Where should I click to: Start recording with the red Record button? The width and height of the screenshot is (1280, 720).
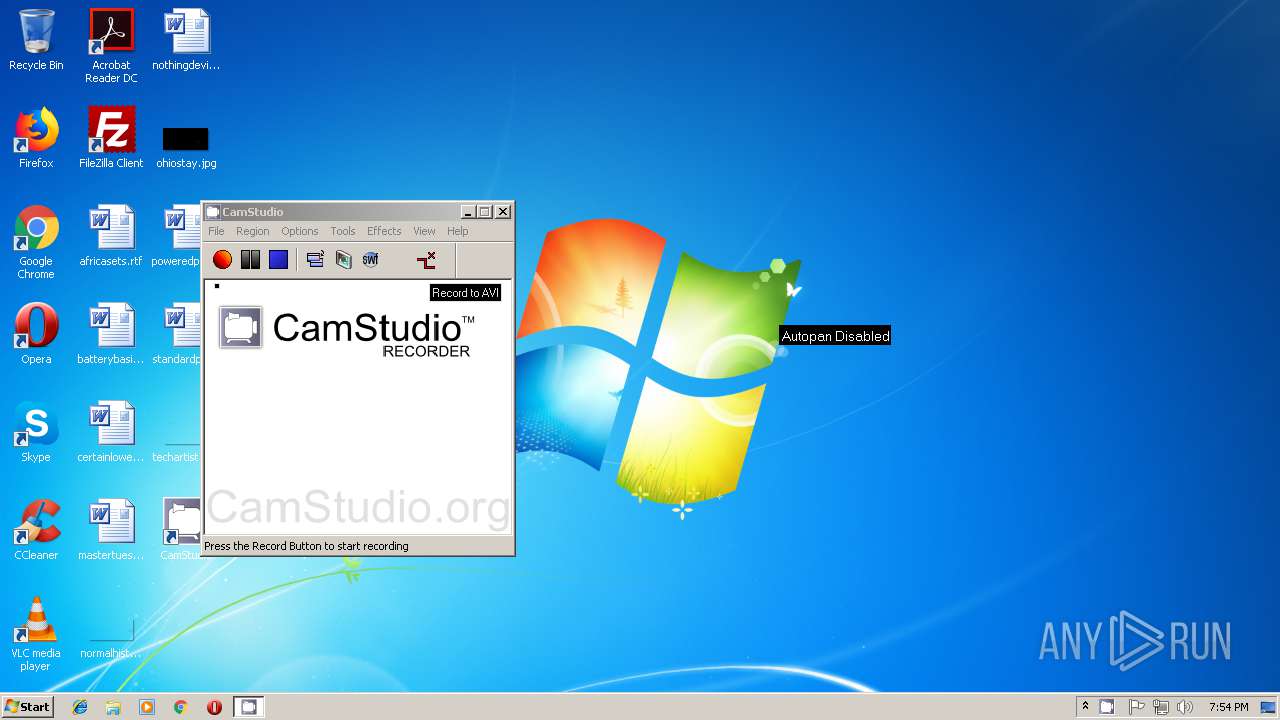click(223, 260)
